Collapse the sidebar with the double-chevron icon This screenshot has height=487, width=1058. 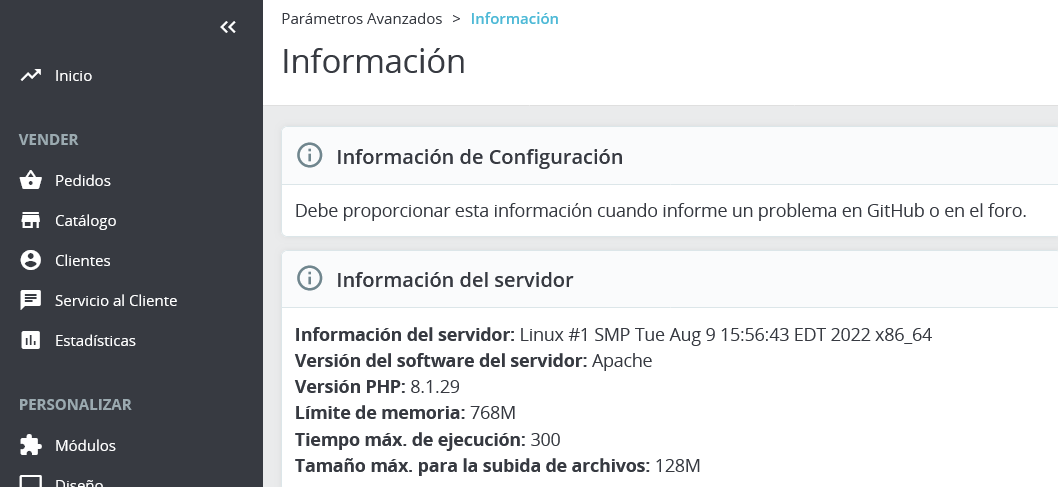tap(228, 27)
